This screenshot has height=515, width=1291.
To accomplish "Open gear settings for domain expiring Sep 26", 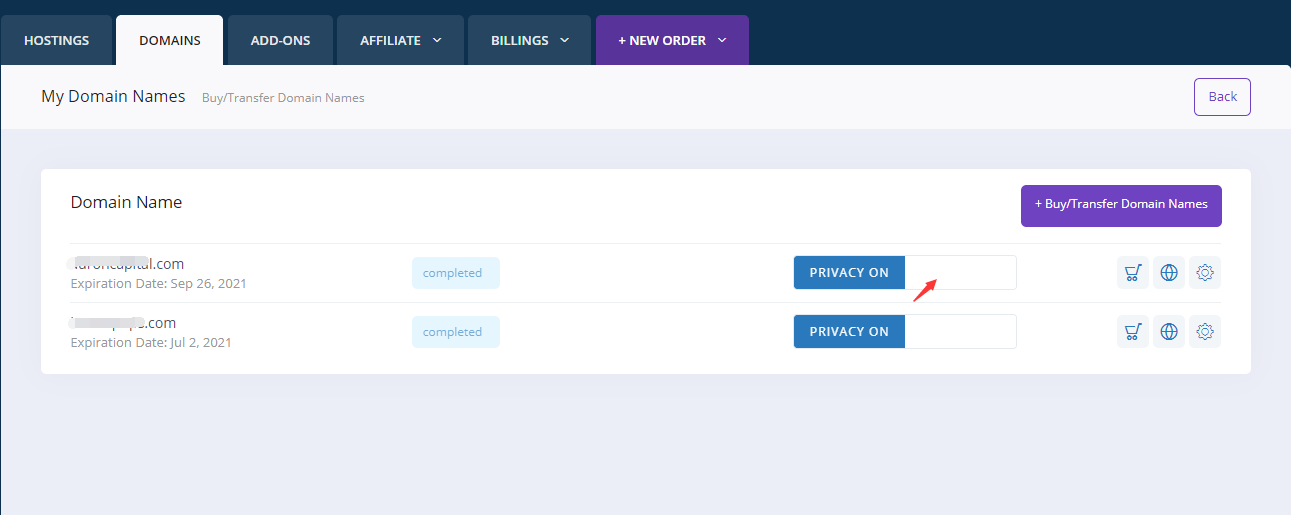I will pyautogui.click(x=1205, y=273).
